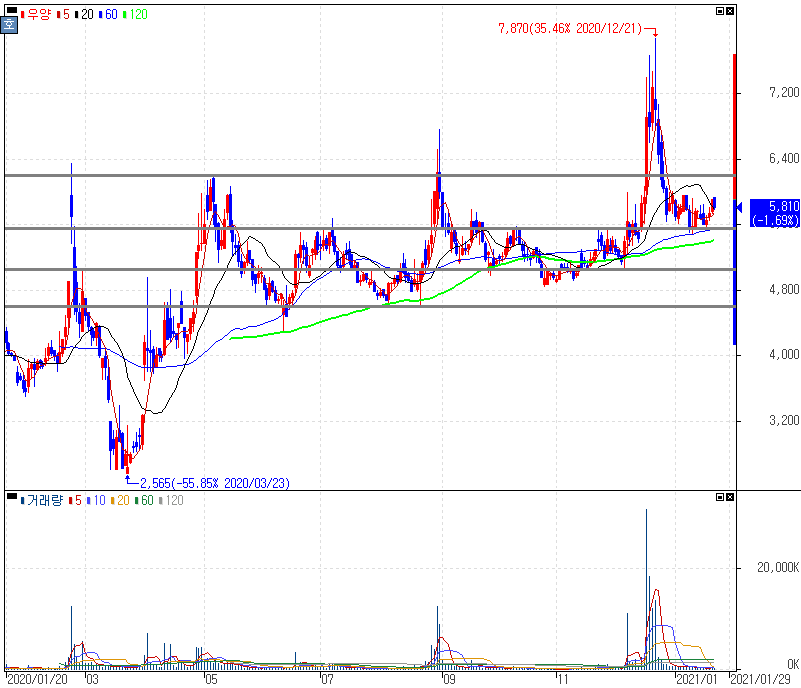Click the 11 month label on time axis
The image size is (801, 688).
tap(562, 679)
